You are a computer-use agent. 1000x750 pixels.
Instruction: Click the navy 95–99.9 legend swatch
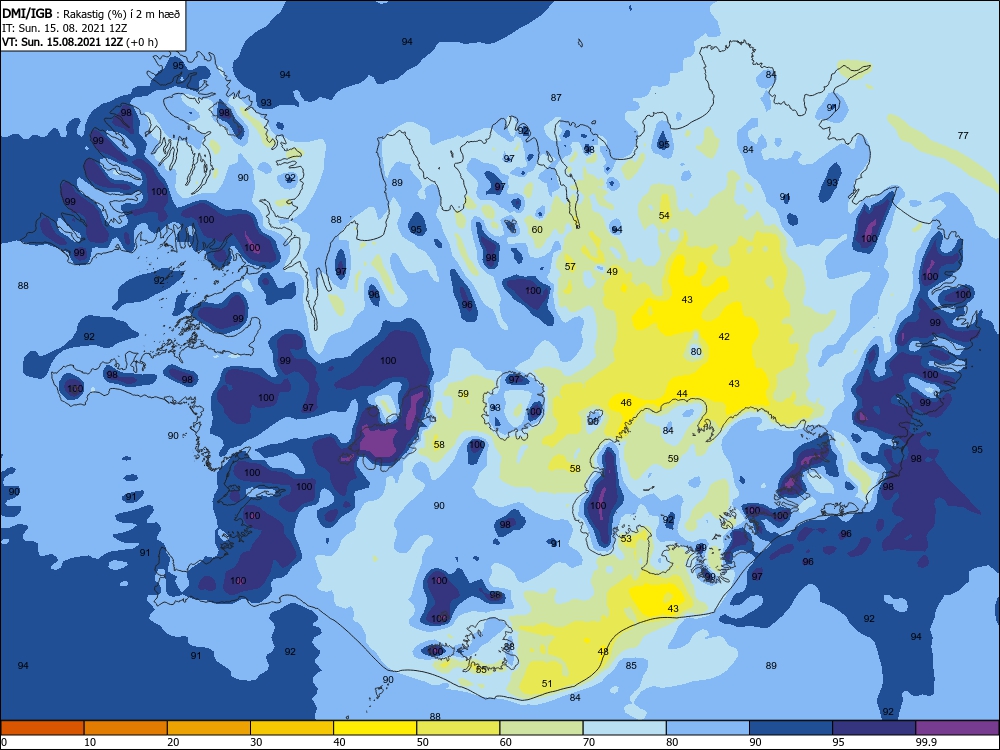tap(874, 728)
